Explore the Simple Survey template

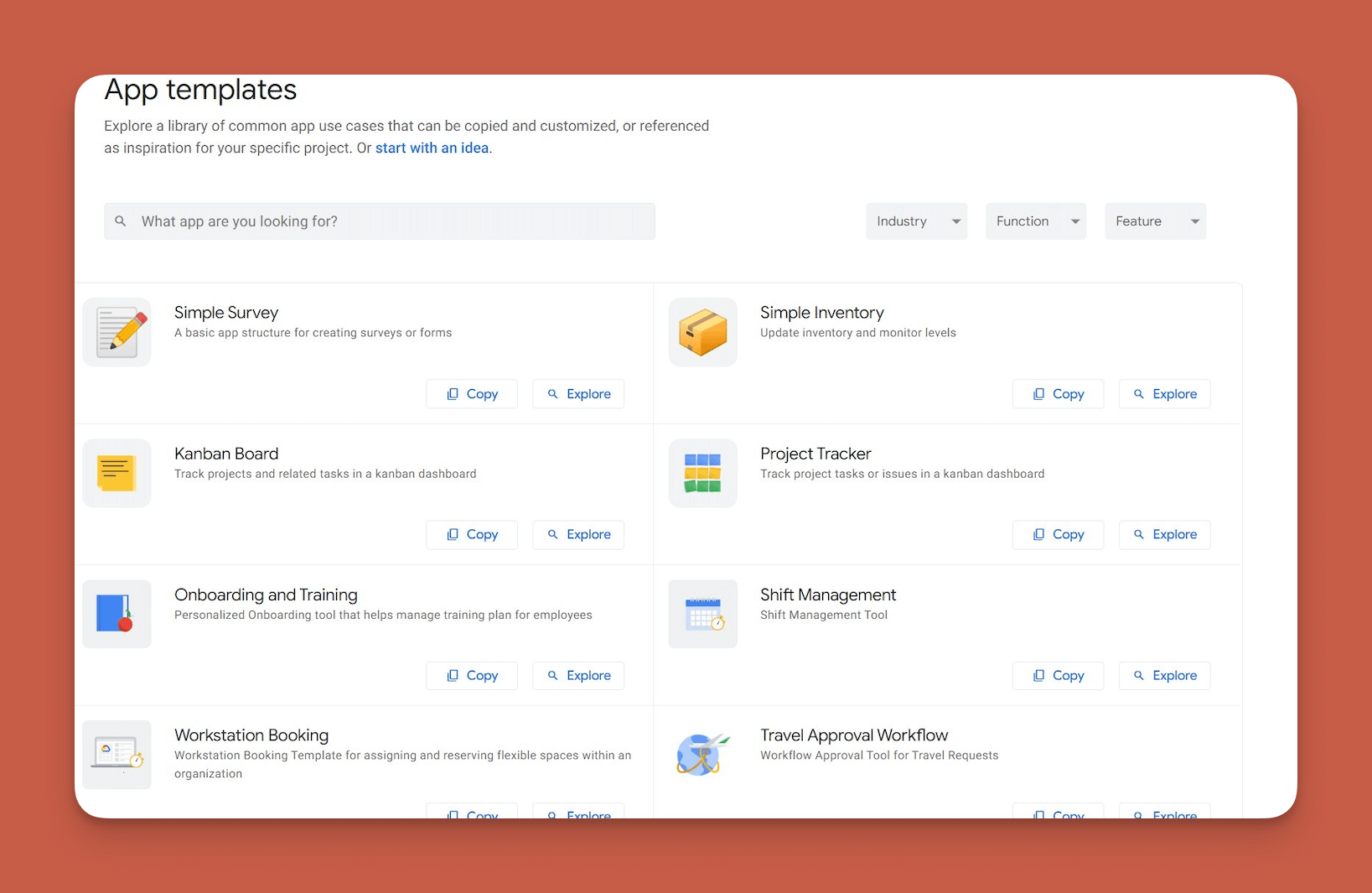pos(578,394)
